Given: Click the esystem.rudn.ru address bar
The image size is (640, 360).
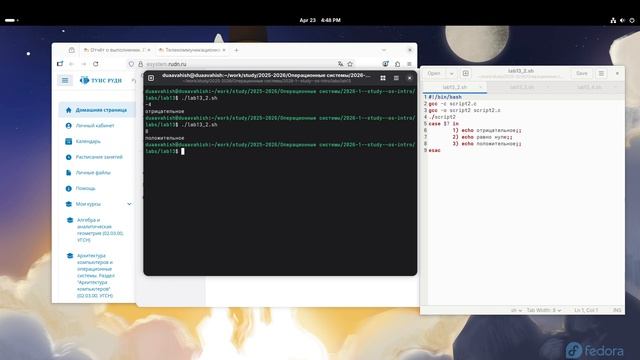Looking at the screenshot, I should pos(241,64).
